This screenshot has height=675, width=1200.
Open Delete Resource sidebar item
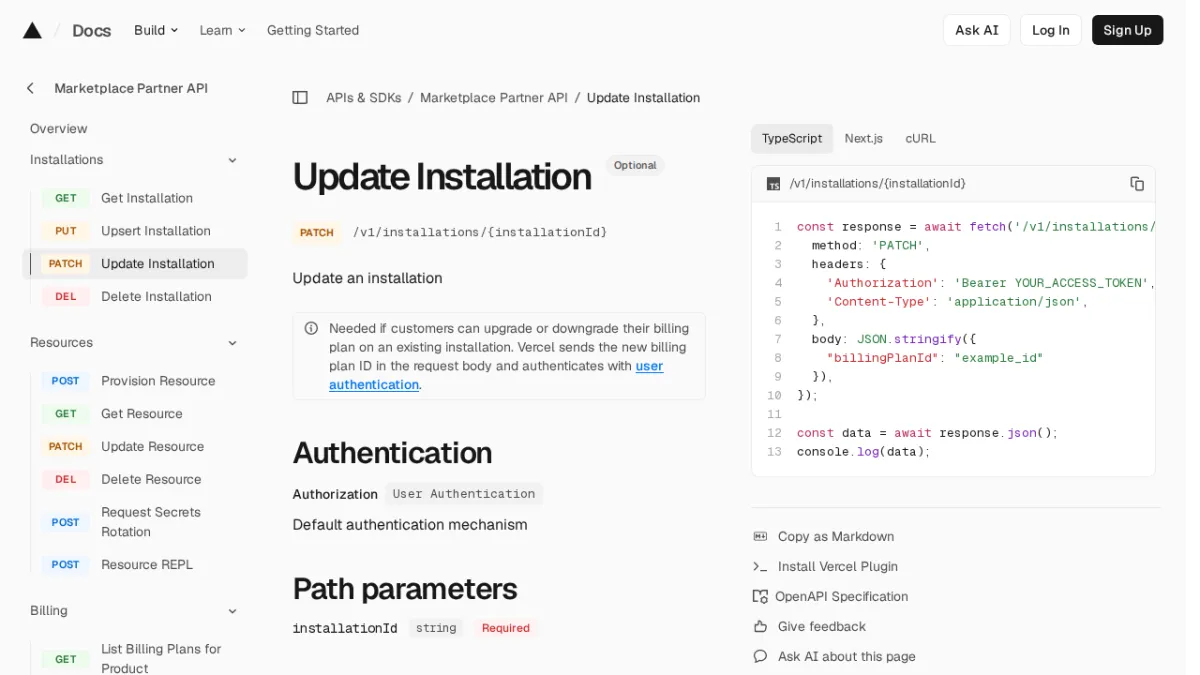(151, 479)
